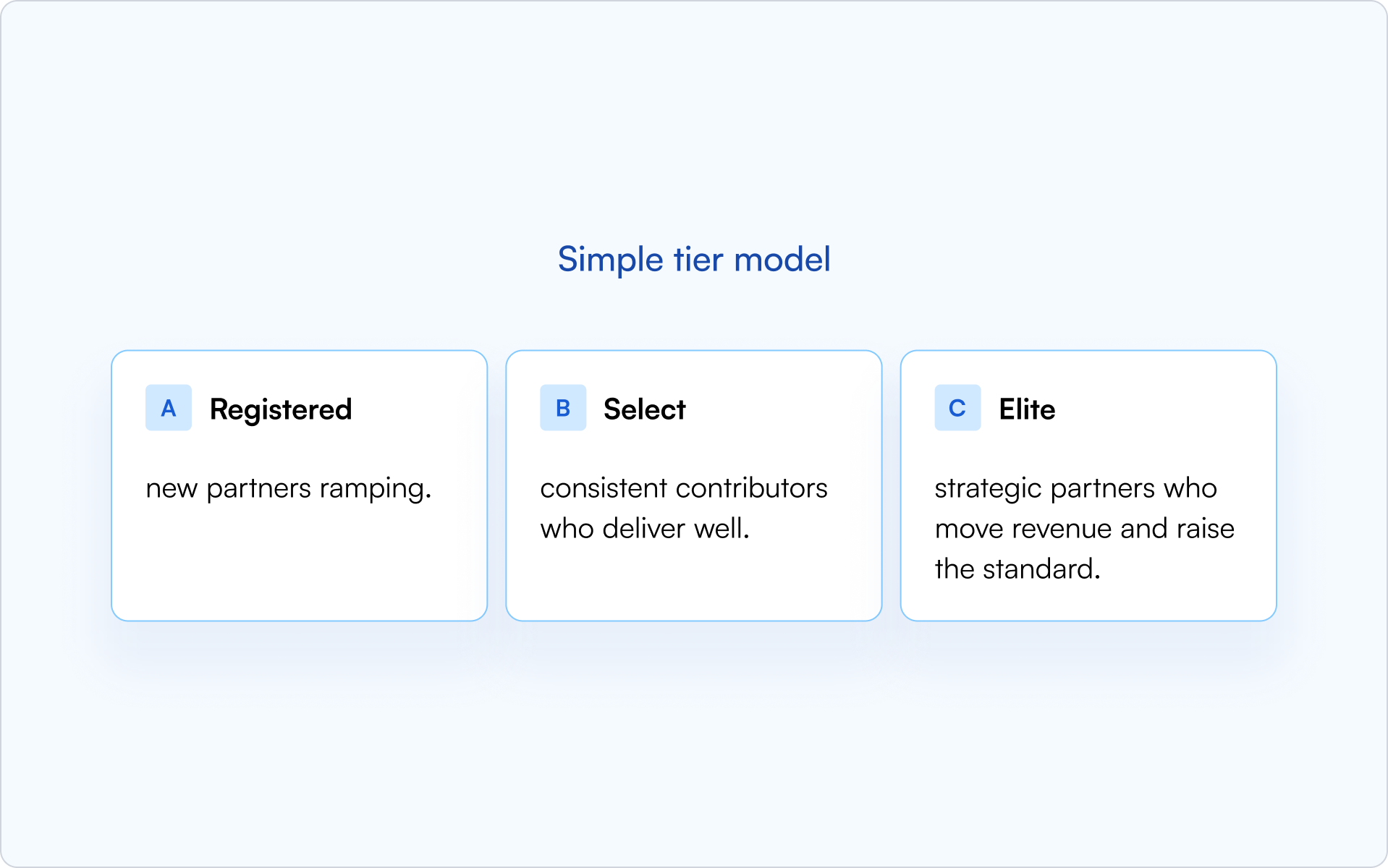
Task: Select the Select tier heading
Action: (x=644, y=409)
